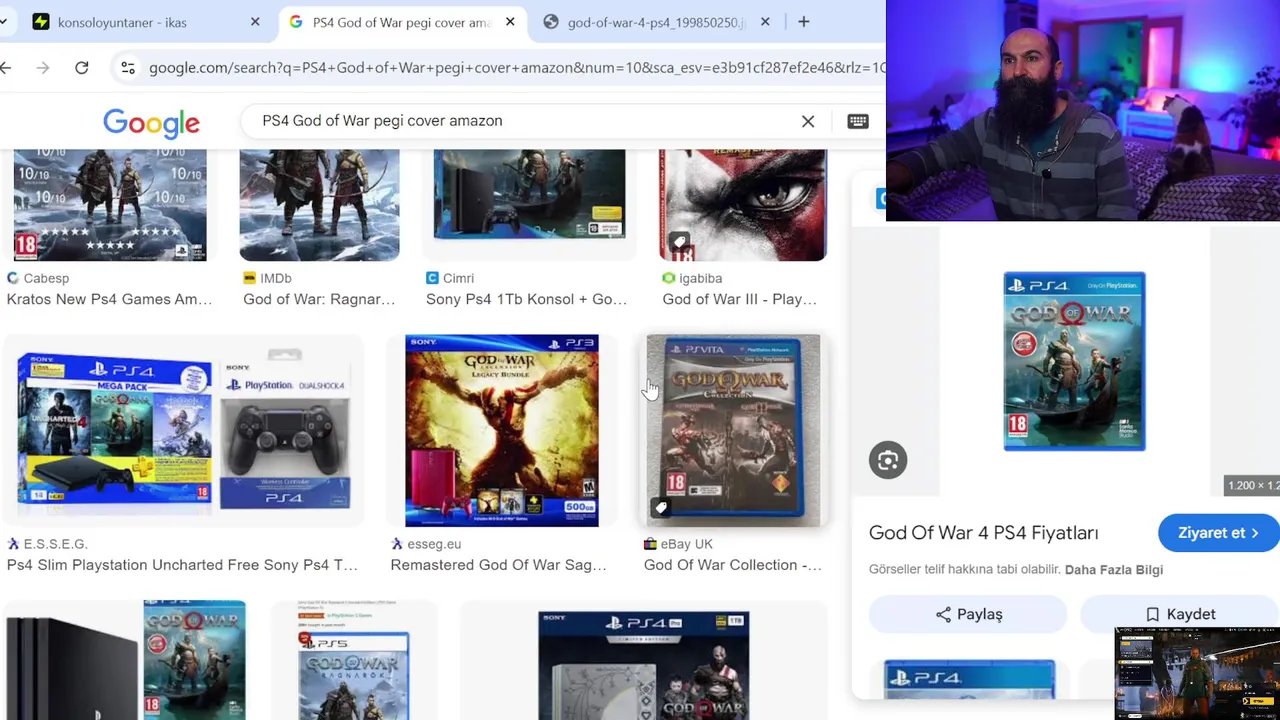
Task: Click the IMDb source label
Action: (276, 278)
